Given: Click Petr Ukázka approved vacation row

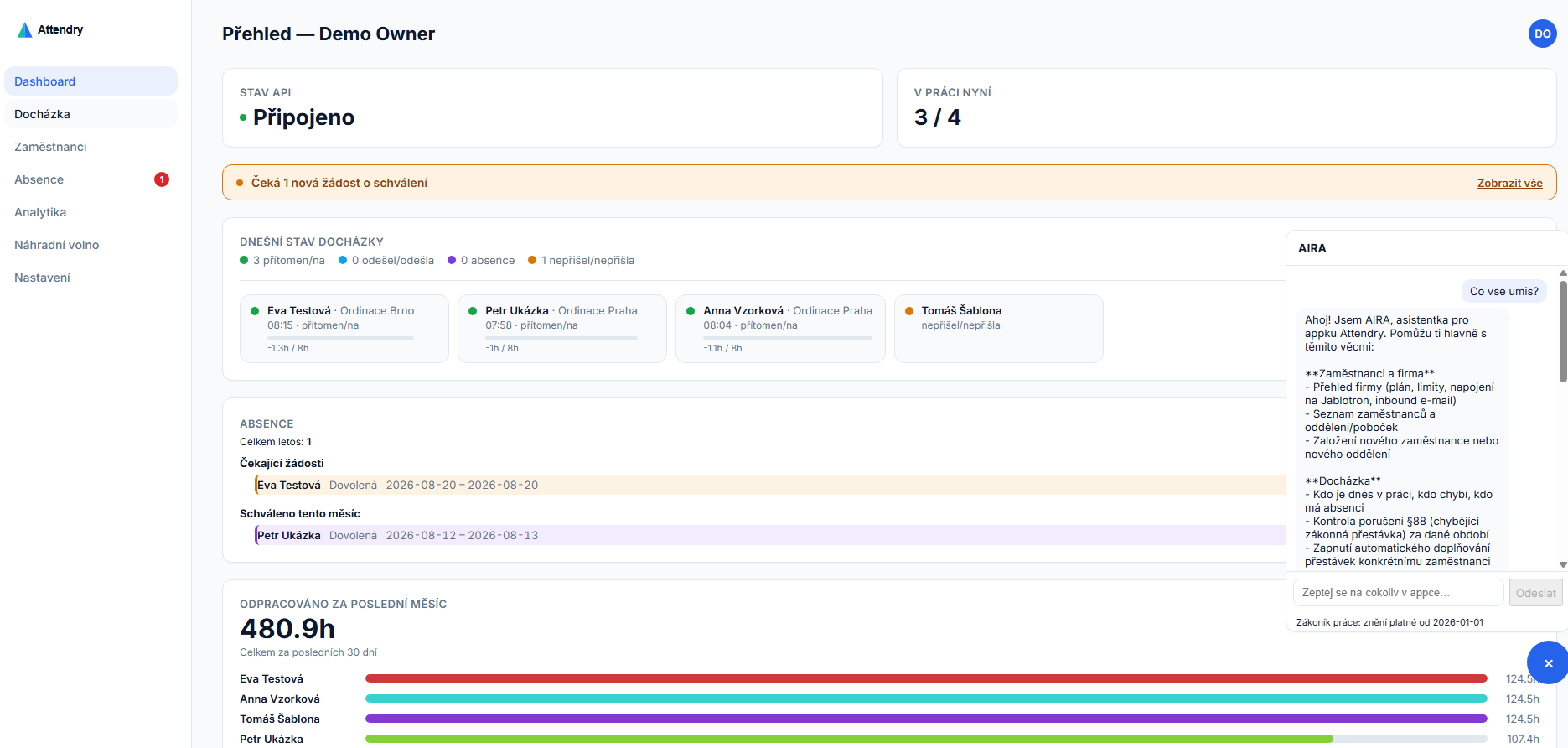Looking at the screenshot, I should tap(770, 535).
